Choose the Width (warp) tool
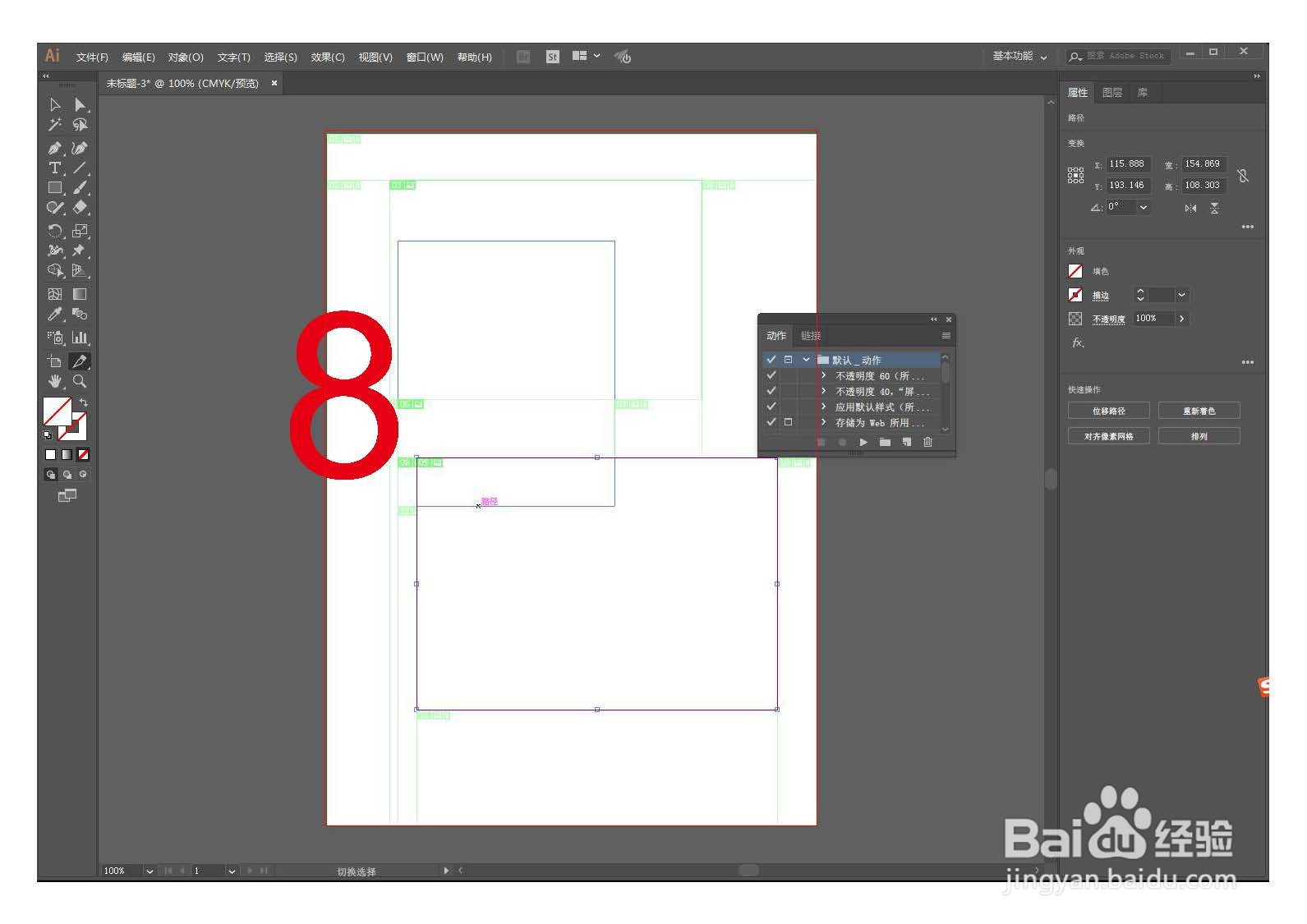The image size is (1307, 924). click(x=55, y=251)
